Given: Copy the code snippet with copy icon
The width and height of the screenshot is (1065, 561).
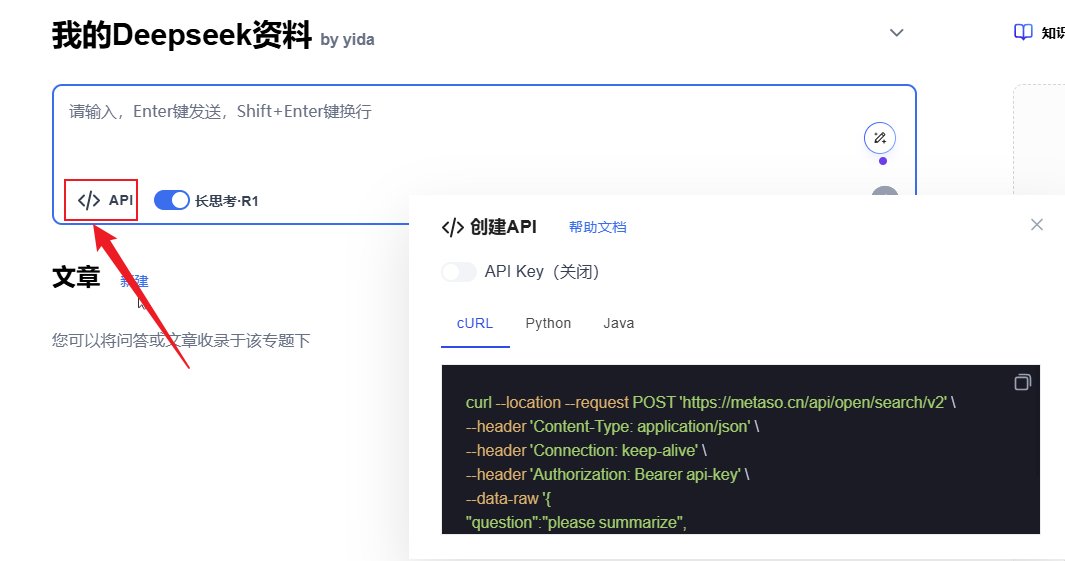Looking at the screenshot, I should tap(1022, 382).
